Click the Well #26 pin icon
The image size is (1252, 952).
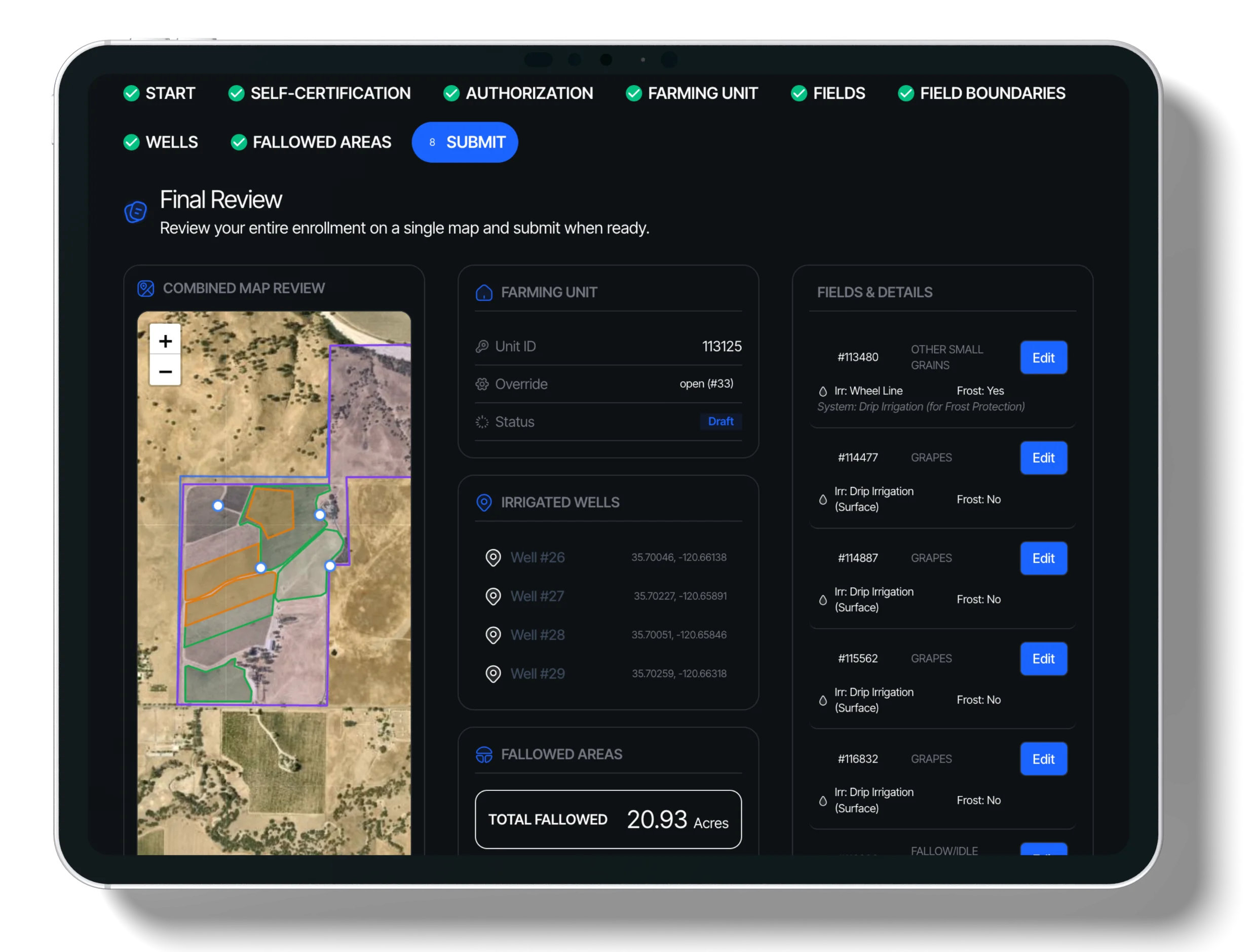pos(493,558)
